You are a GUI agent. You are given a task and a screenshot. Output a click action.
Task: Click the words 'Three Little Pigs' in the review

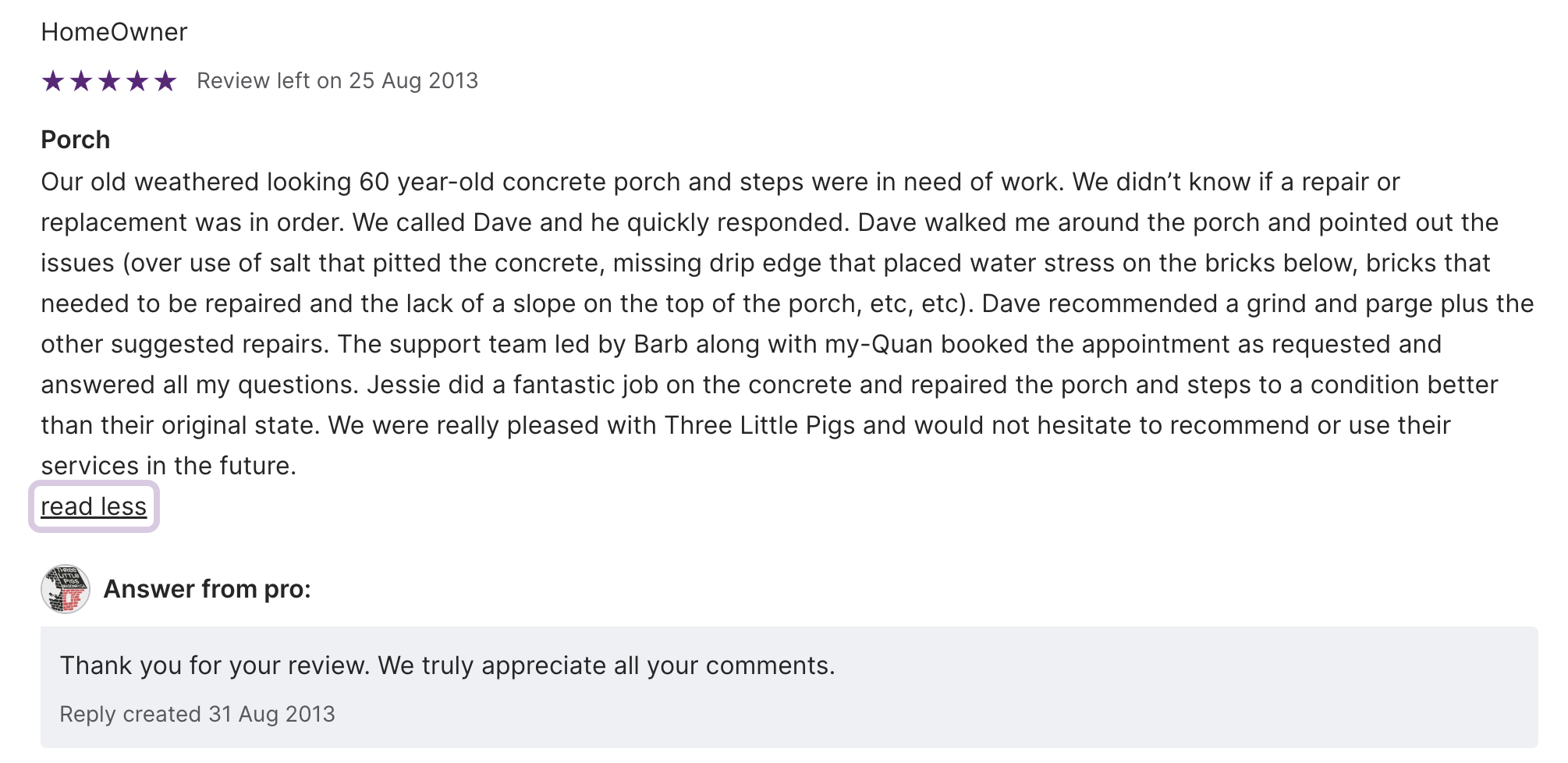click(759, 425)
